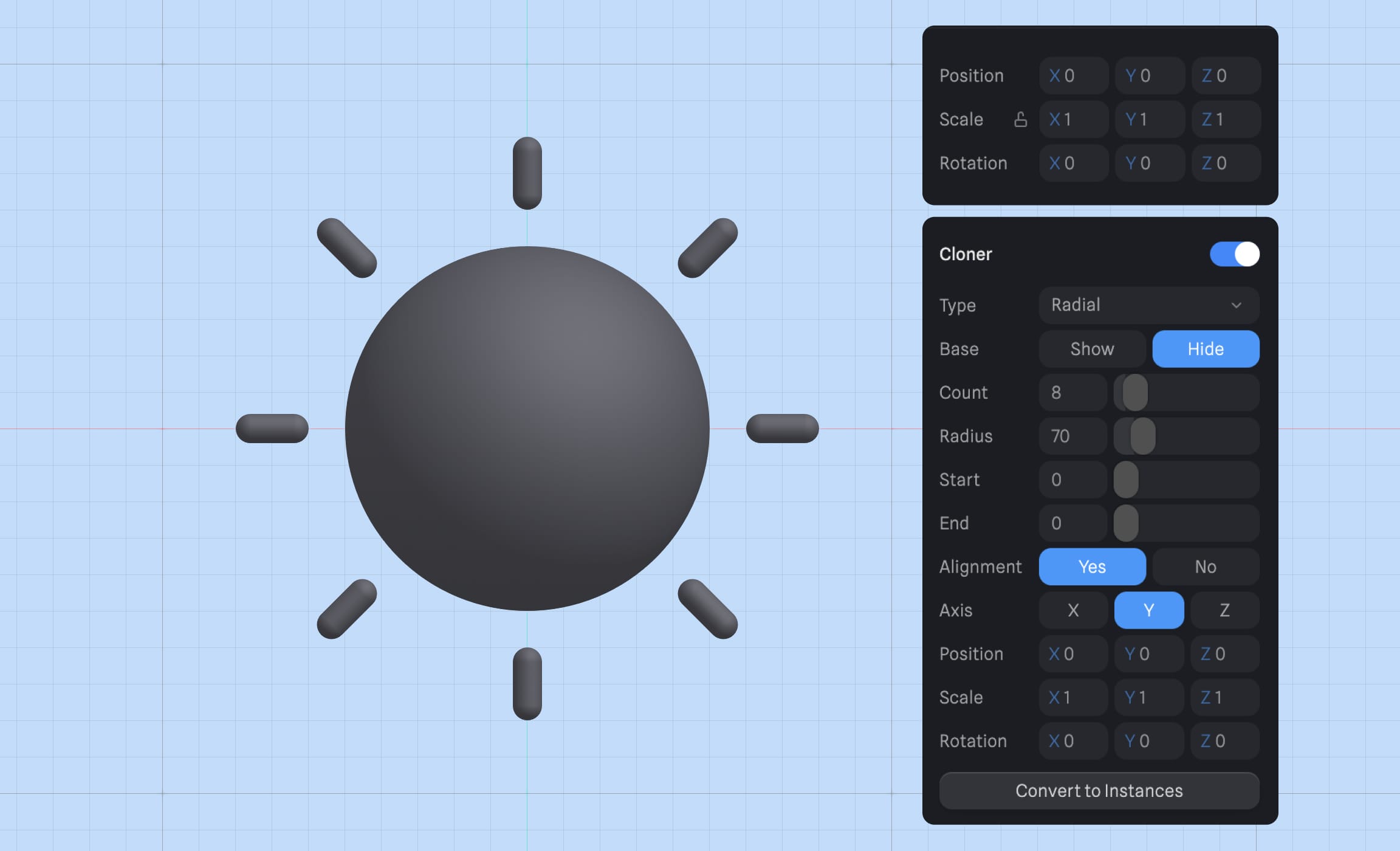Set Alignment to No
Screen dimensions: 1400x851
pos(1206,567)
